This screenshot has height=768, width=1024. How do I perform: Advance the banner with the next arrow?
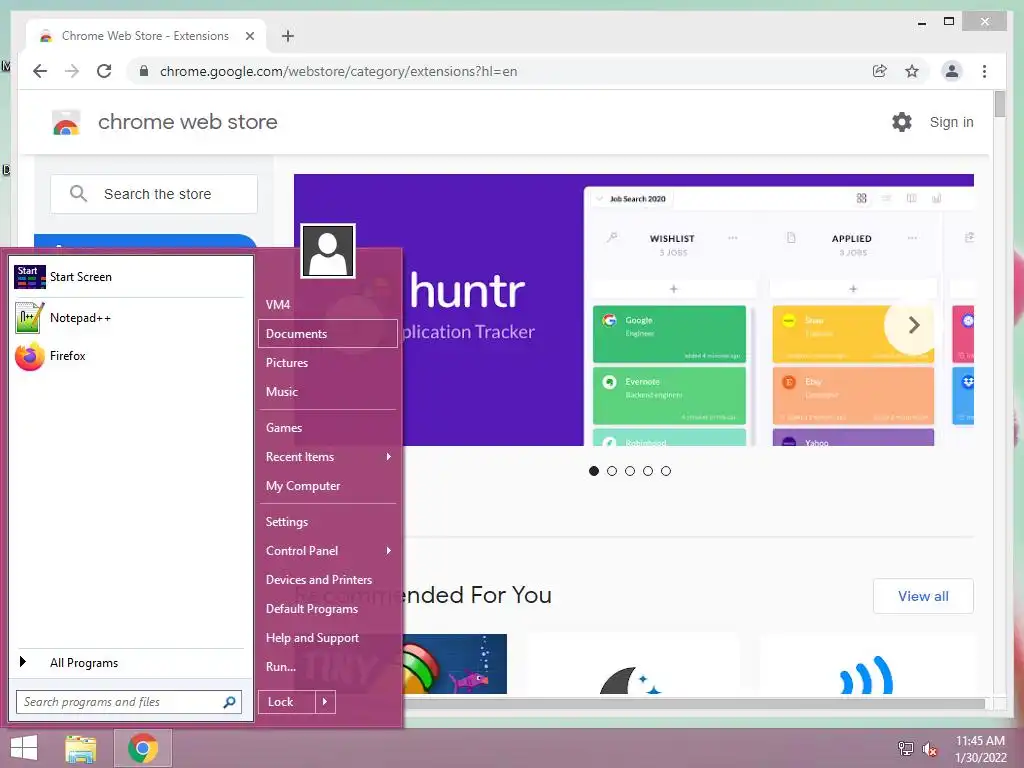coord(913,325)
